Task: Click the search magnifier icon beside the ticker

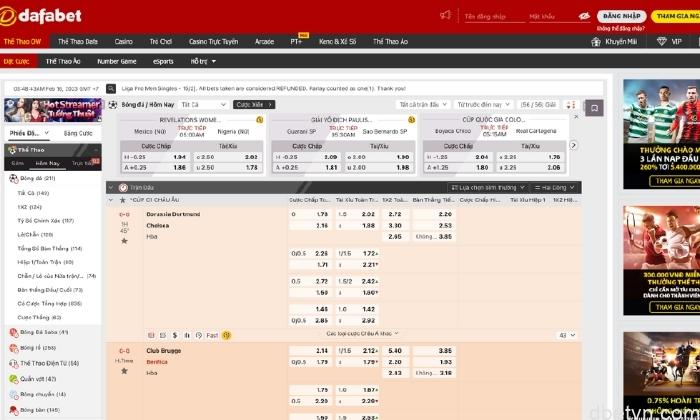Action: [x=111, y=89]
